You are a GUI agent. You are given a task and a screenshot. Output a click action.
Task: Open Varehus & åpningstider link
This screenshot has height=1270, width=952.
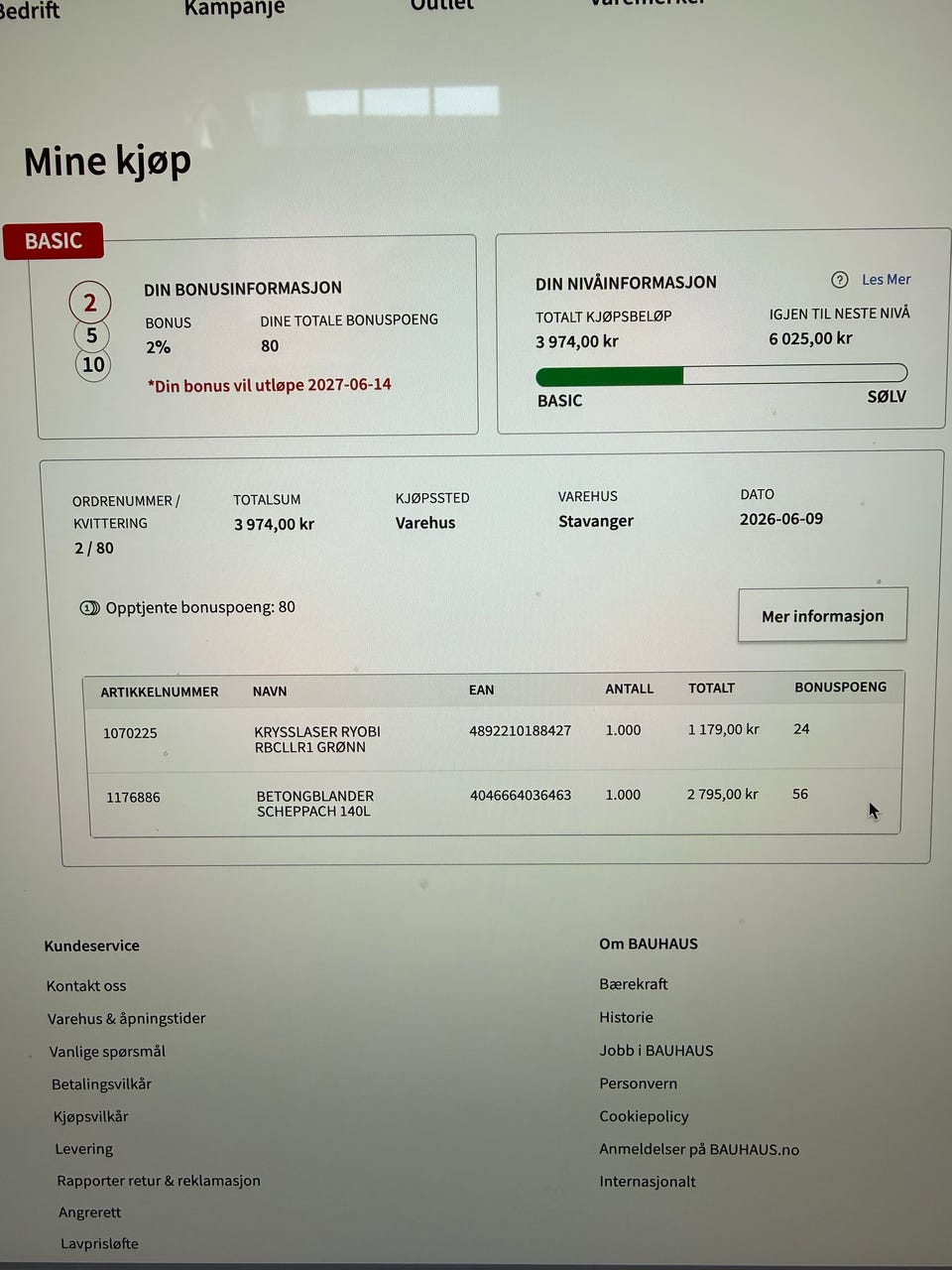(x=127, y=1018)
